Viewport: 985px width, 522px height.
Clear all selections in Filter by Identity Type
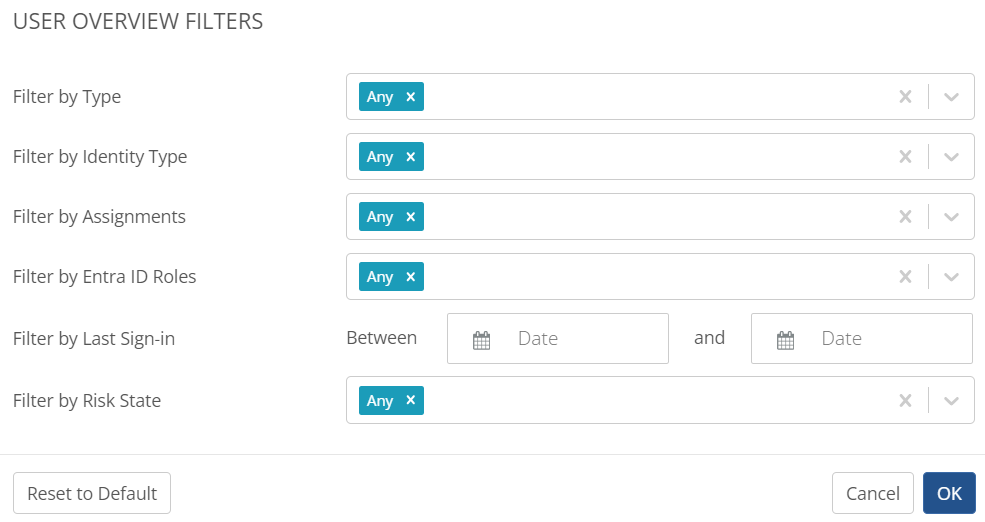click(x=905, y=156)
